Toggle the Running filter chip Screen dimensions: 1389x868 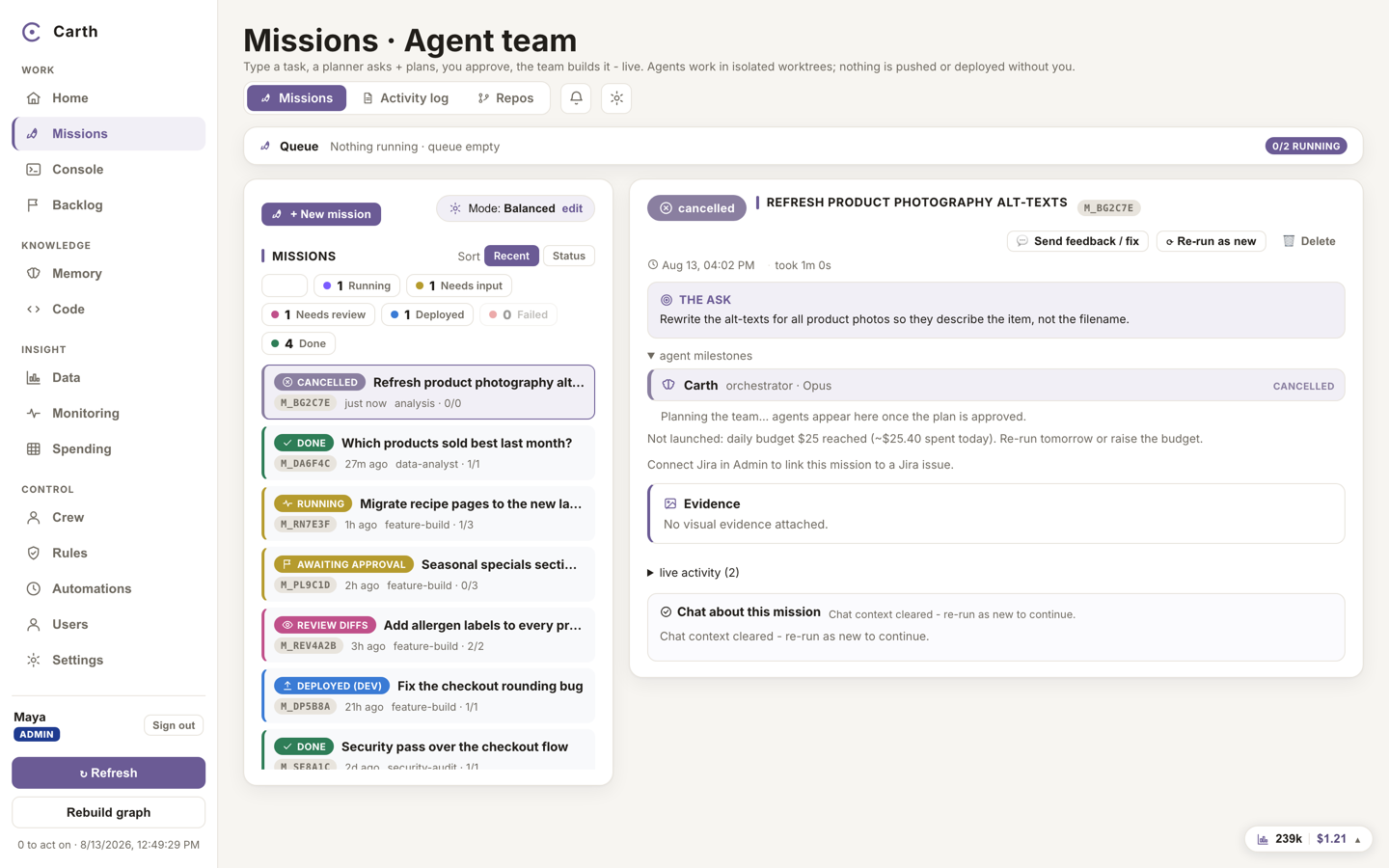click(357, 285)
